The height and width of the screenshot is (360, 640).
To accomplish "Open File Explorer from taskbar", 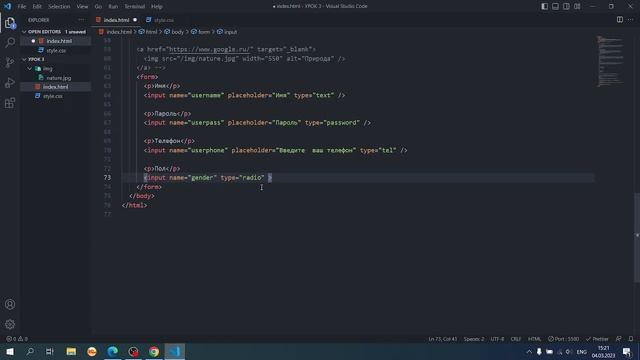I will click(71, 351).
